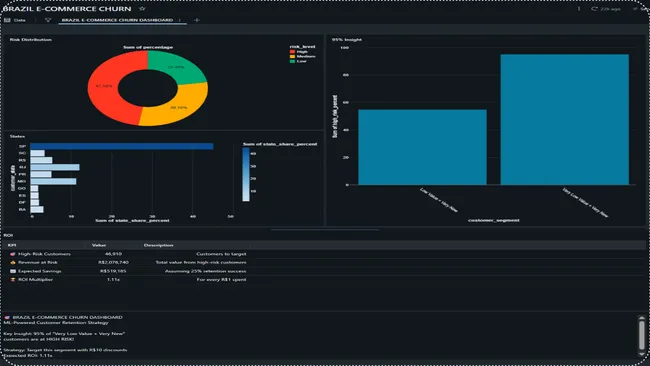Click the States widget title
Image resolution: width=650 pixels, height=366 pixels.
coord(17,136)
